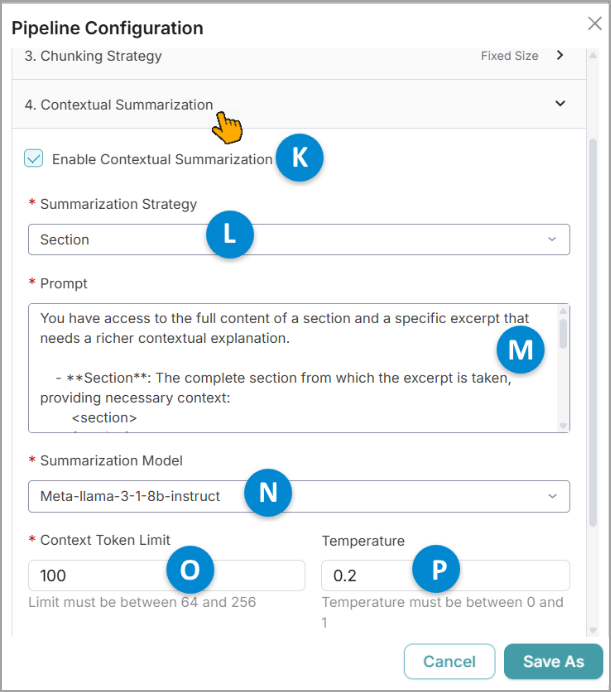
Task: Open the Summarization Strategy dropdown
Action: coord(299,240)
